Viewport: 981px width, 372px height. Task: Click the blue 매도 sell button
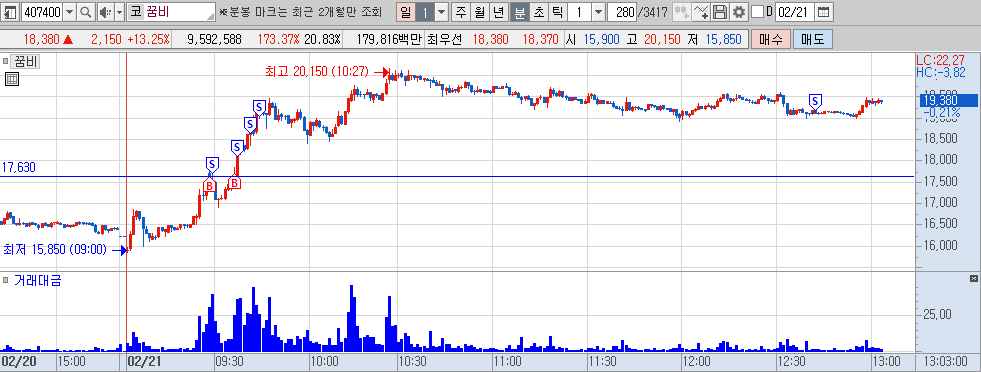click(x=813, y=39)
